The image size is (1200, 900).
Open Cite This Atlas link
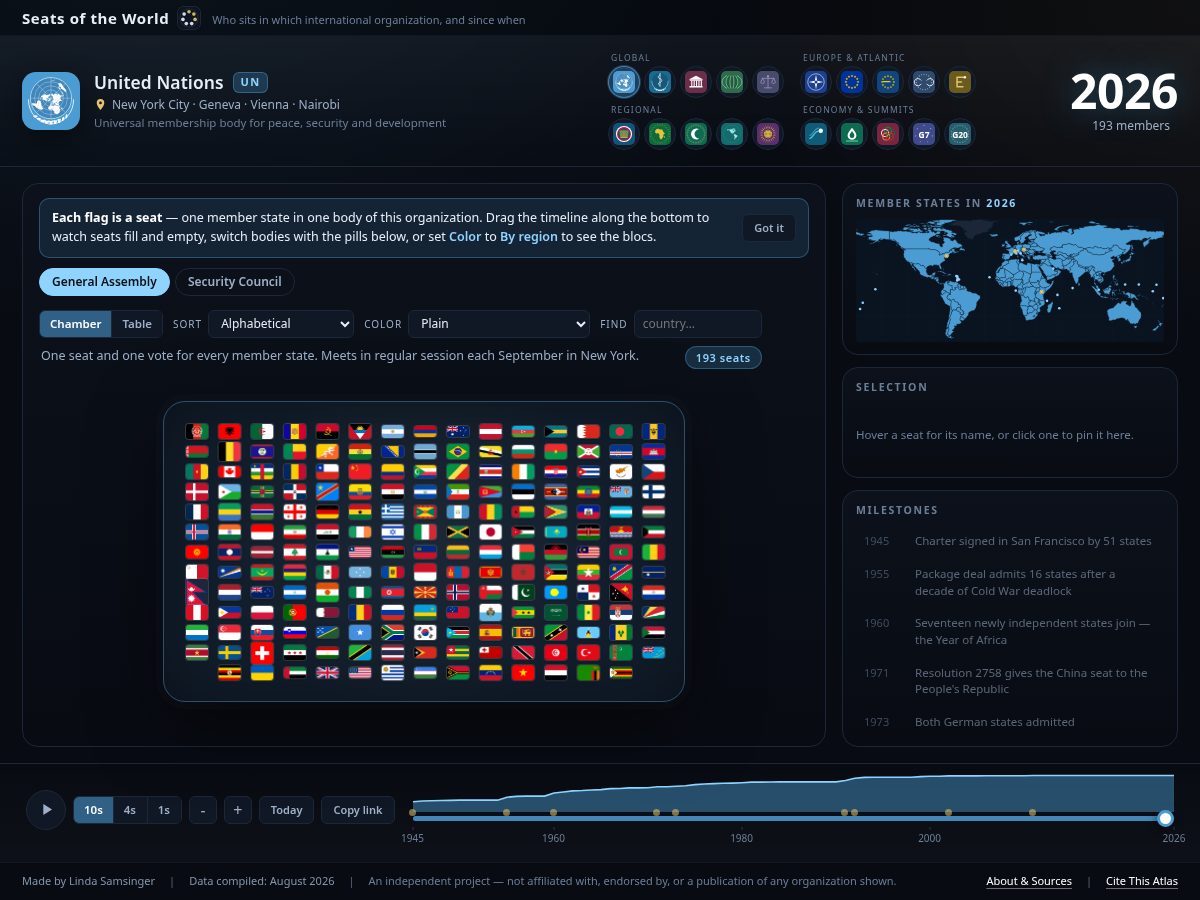(x=1142, y=881)
